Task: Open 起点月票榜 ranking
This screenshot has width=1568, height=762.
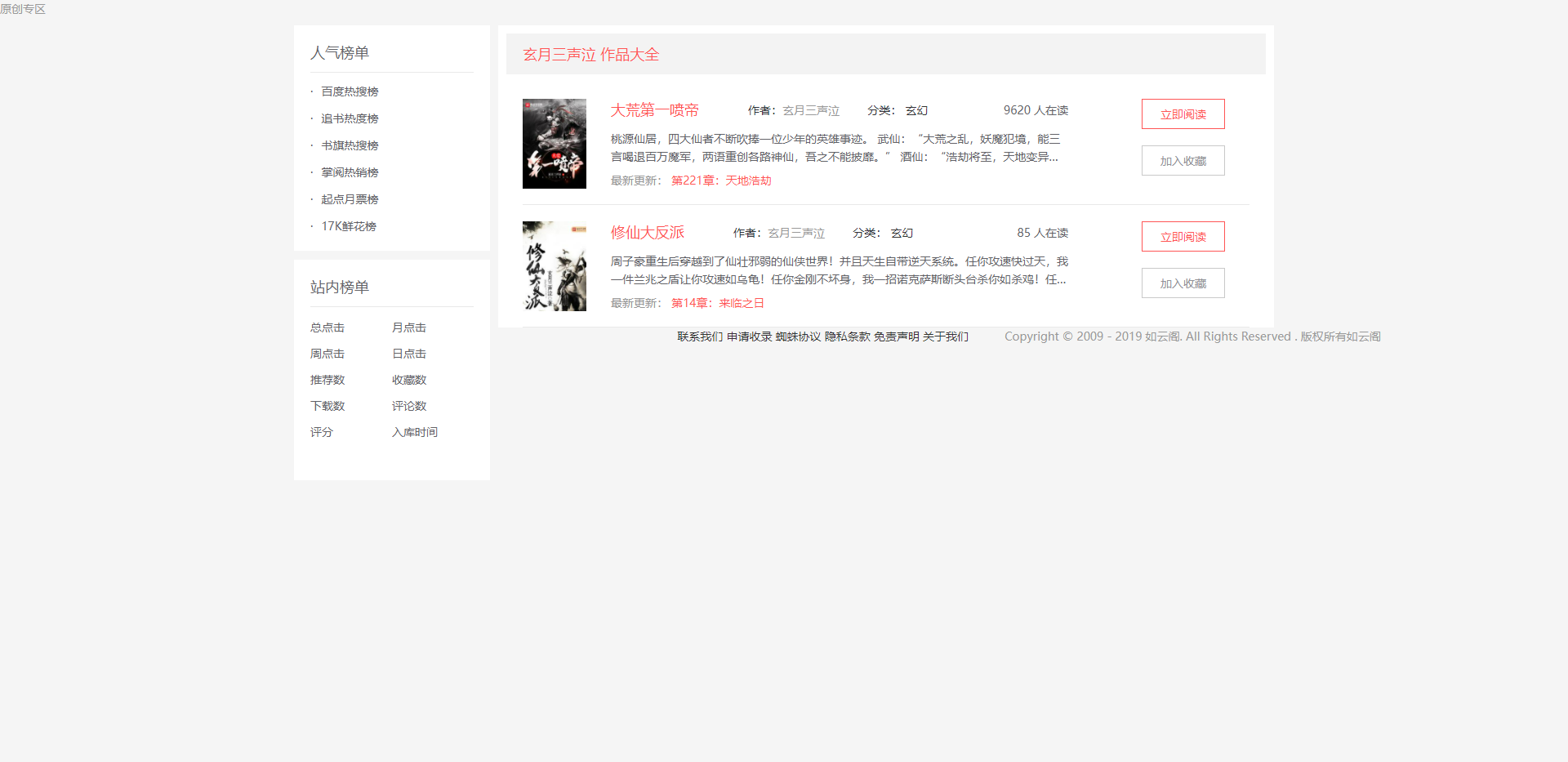Action: pos(350,199)
